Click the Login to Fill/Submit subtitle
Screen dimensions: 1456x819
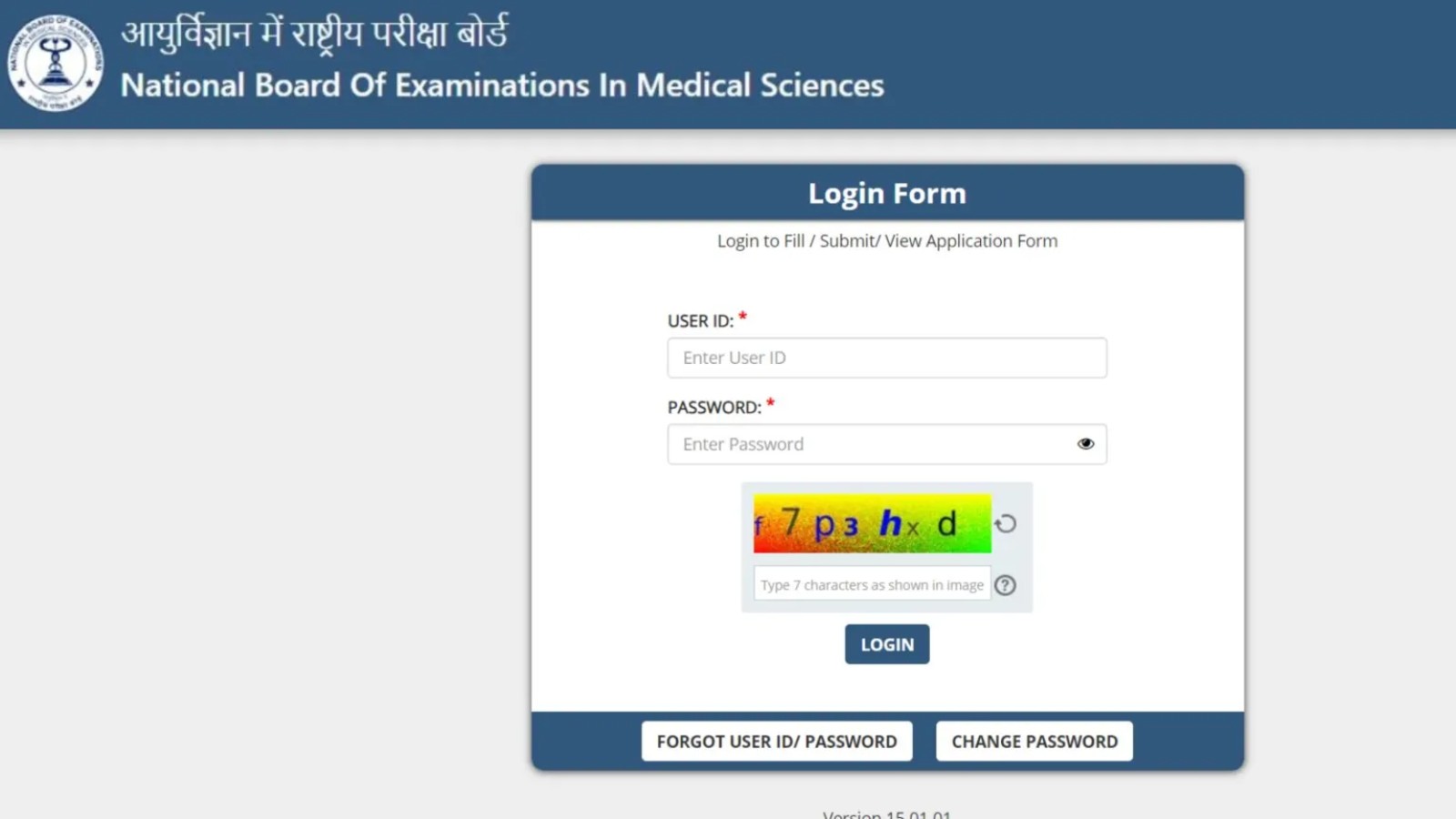point(887,241)
